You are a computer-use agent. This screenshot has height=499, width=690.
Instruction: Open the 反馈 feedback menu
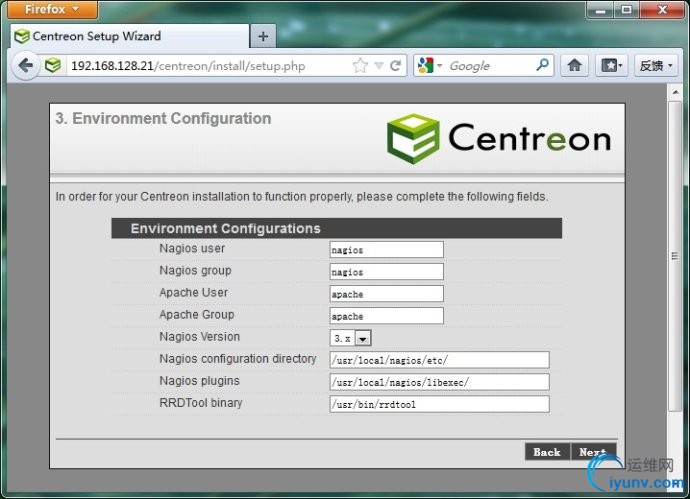(x=656, y=66)
